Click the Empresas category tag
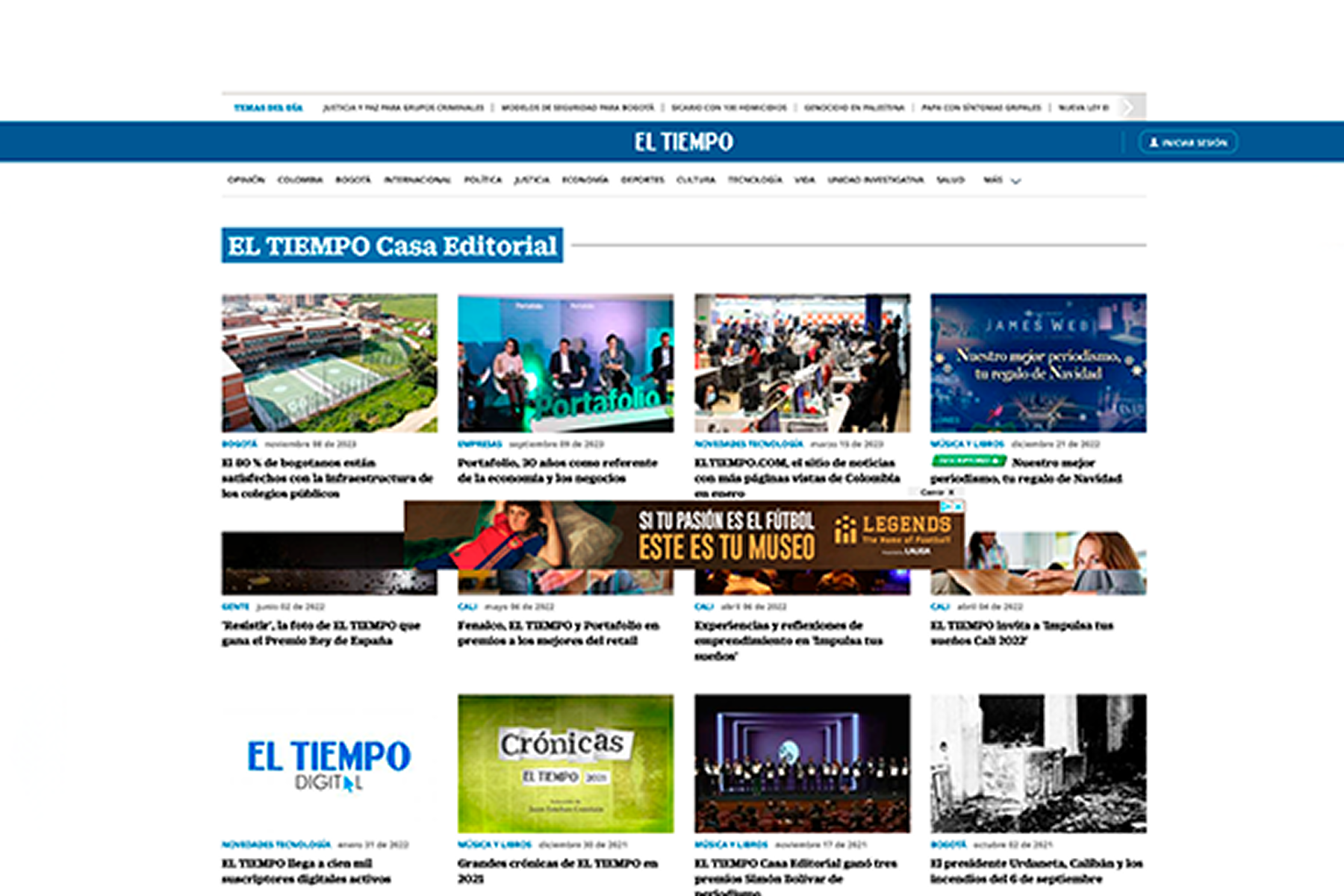This screenshot has height=896, width=1344. pos(479,444)
